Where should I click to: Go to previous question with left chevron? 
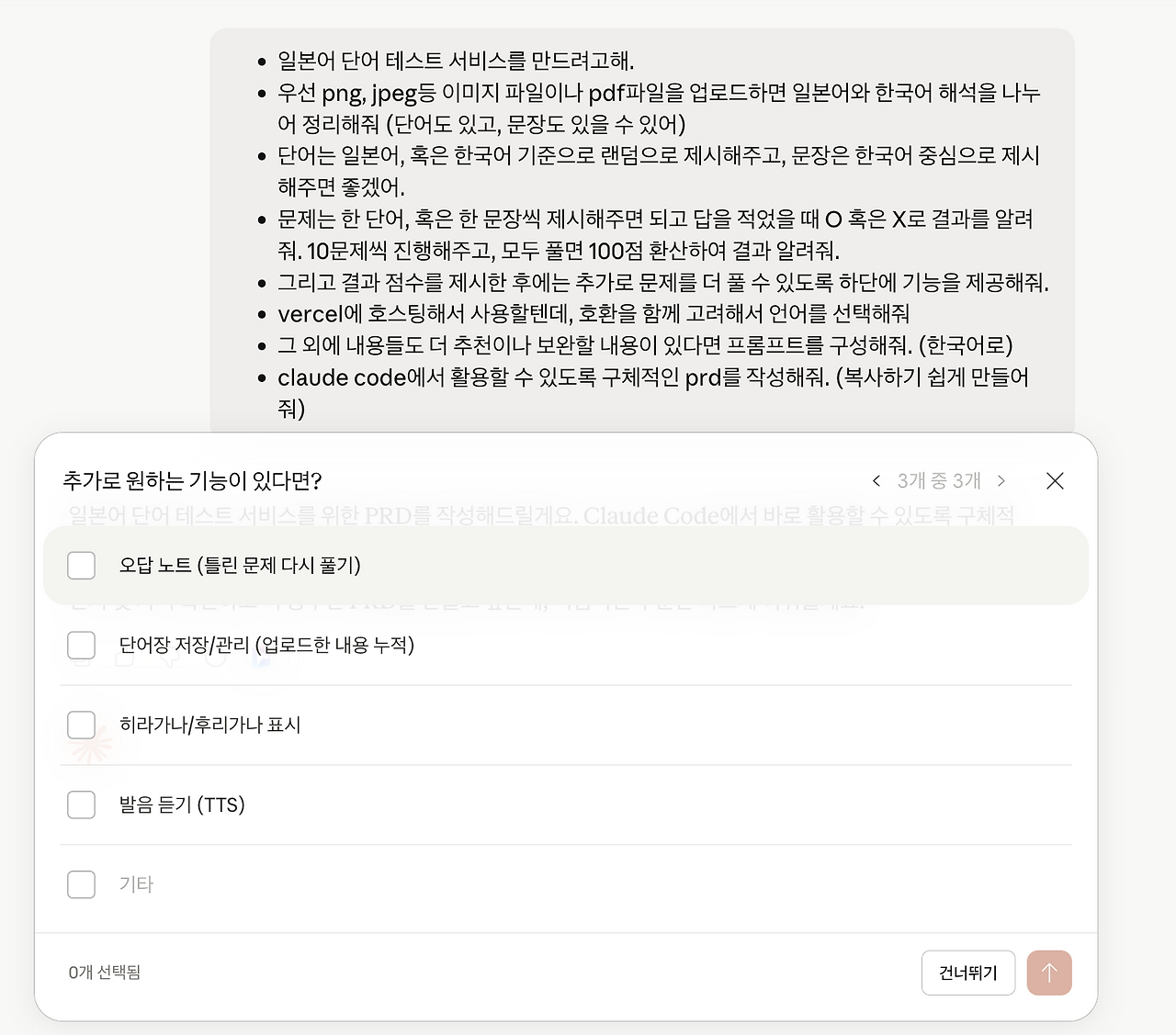coord(876,481)
